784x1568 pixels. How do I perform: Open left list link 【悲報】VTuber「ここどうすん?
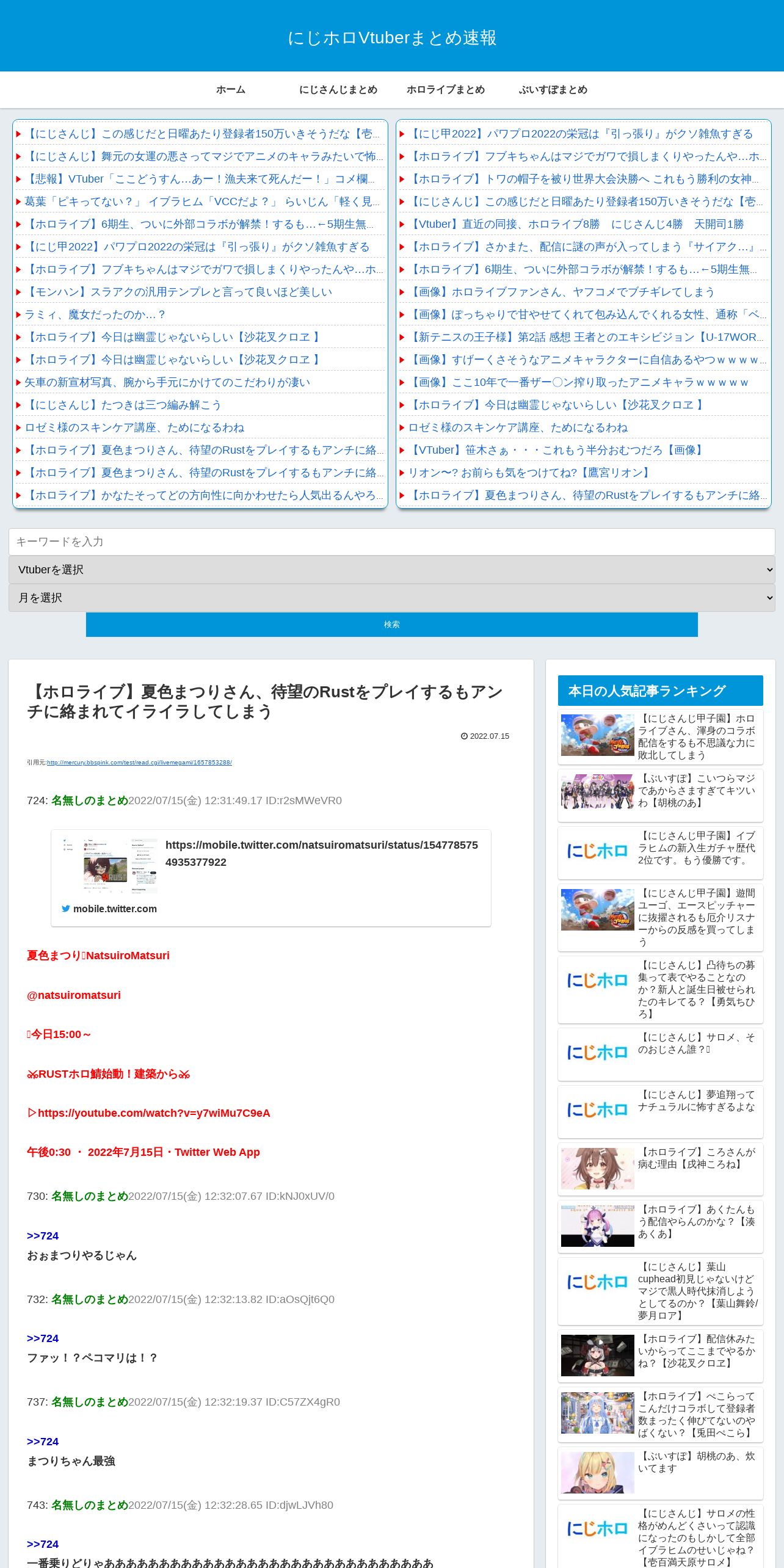pos(199,179)
